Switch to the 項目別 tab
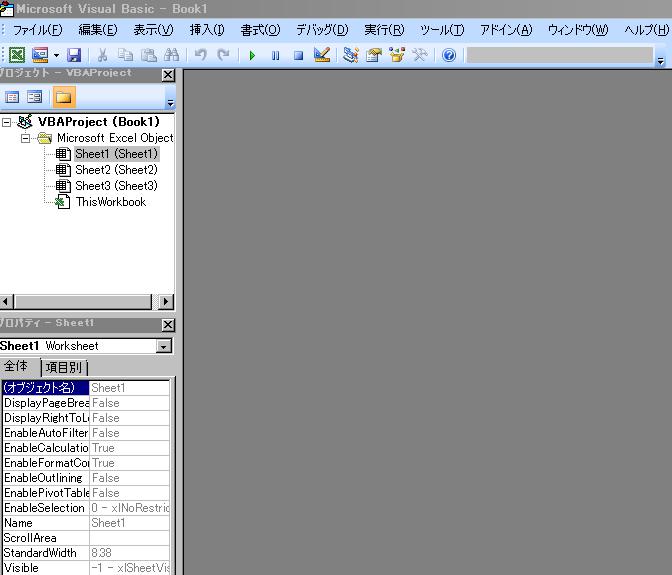Screen dimensions: 672x575 tap(63, 367)
